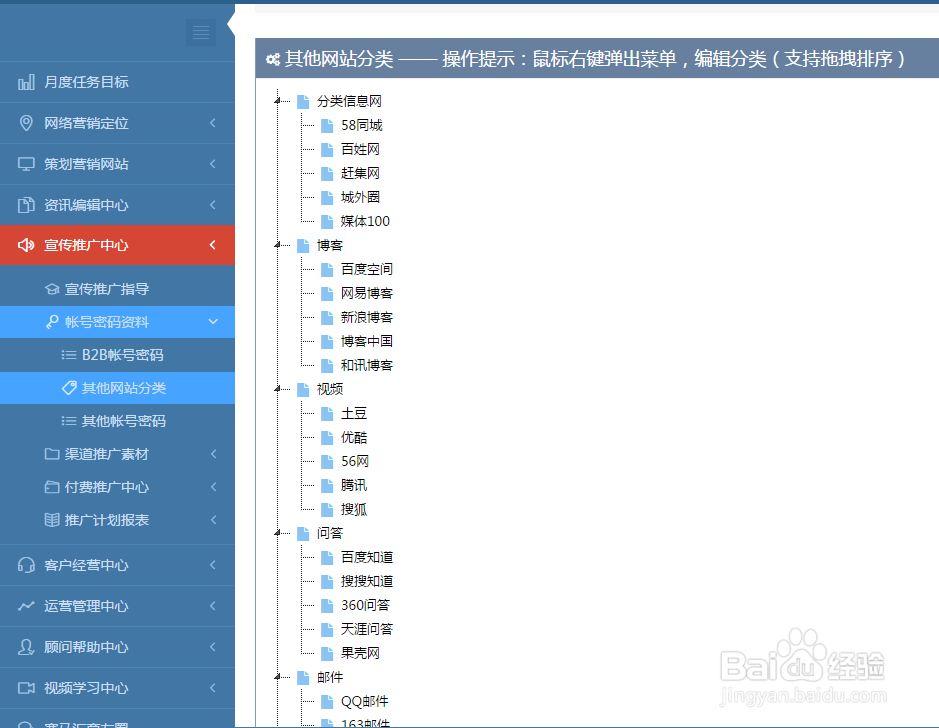939x728 pixels.
Task: Click the line chart icon beside 运营管理中心
Action: (x=26, y=606)
